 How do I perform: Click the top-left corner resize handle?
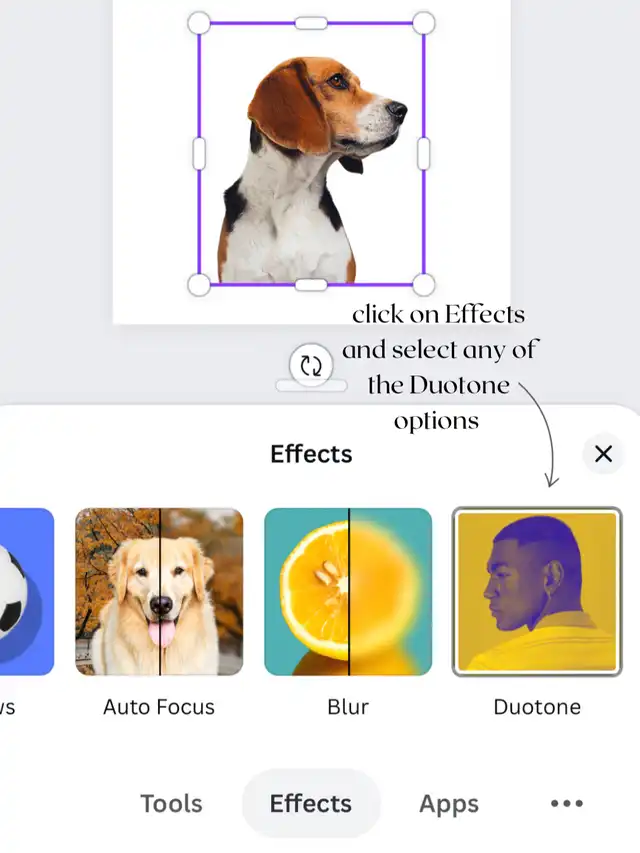coord(199,23)
